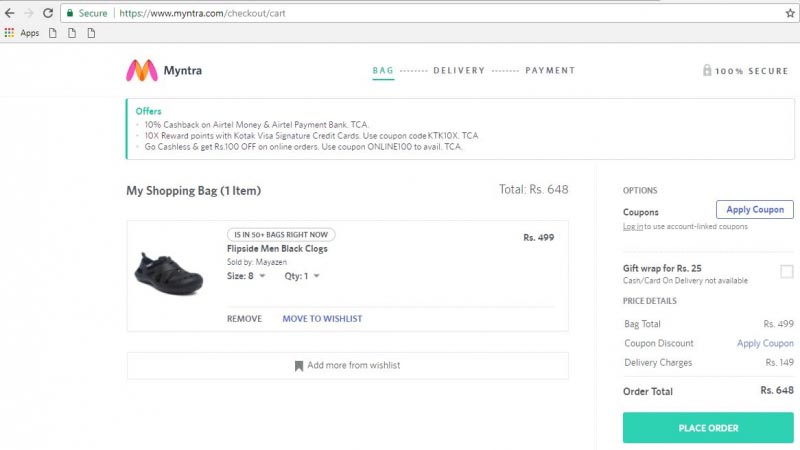Image resolution: width=800 pixels, height=450 pixels.
Task: Click the PLACE ORDER button
Action: click(x=708, y=428)
